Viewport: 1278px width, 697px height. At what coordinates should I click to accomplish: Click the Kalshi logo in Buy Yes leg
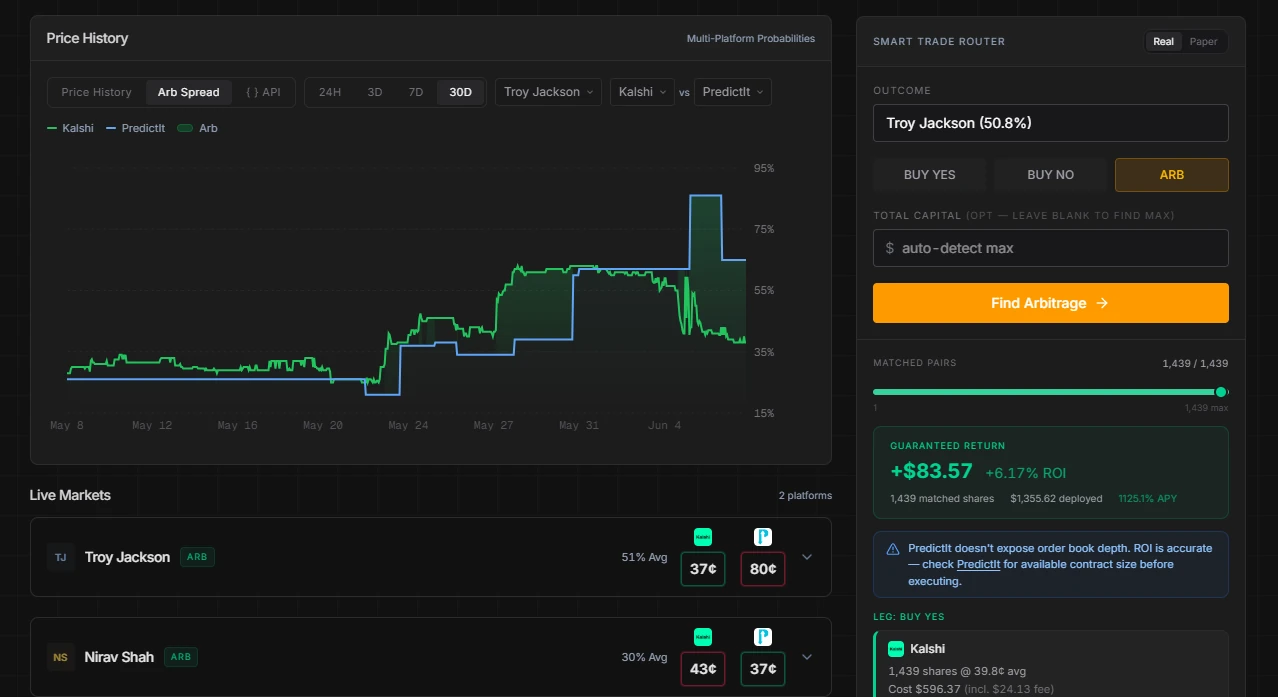pyautogui.click(x=896, y=648)
